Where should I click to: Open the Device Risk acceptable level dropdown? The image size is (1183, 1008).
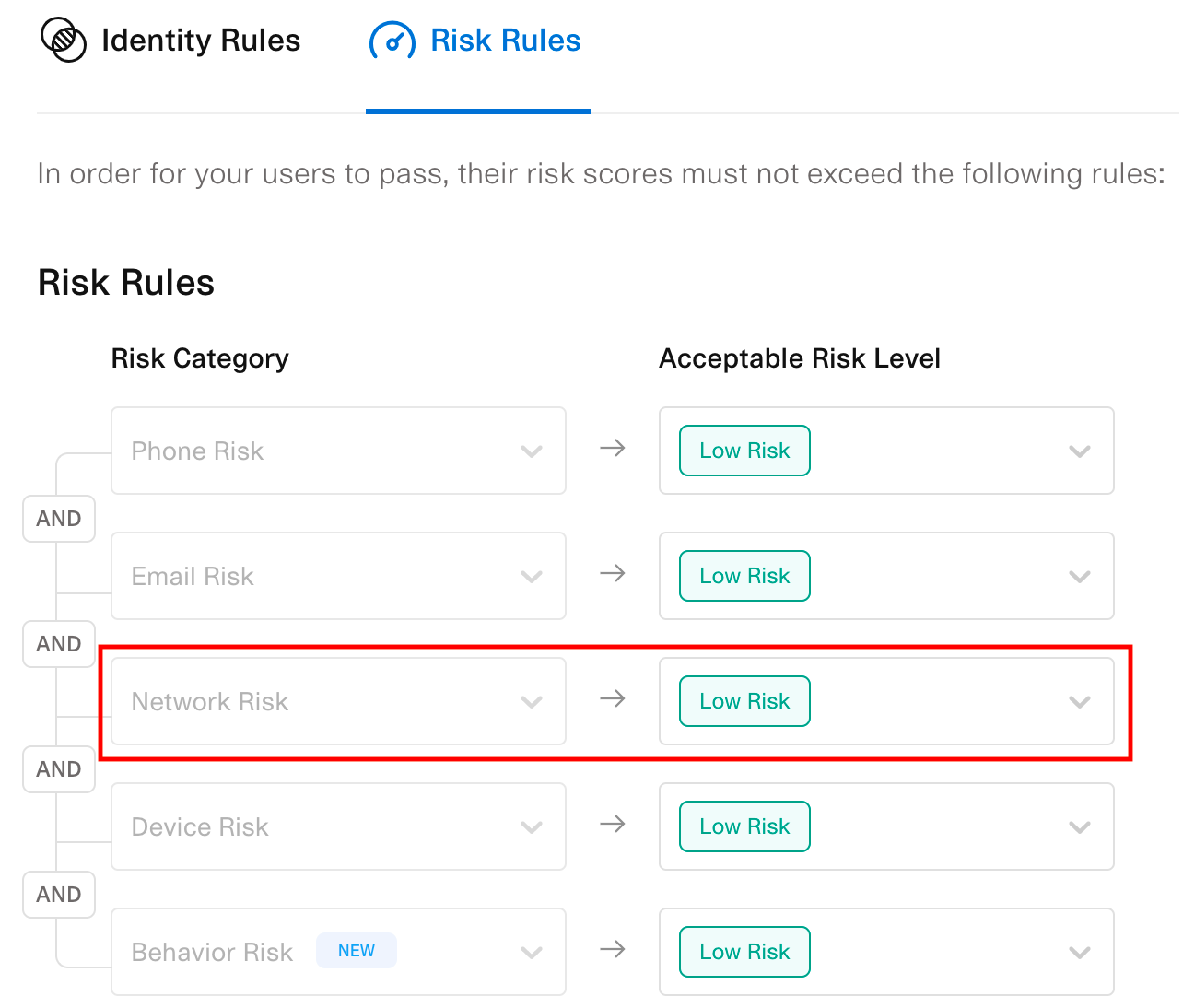click(x=1079, y=827)
